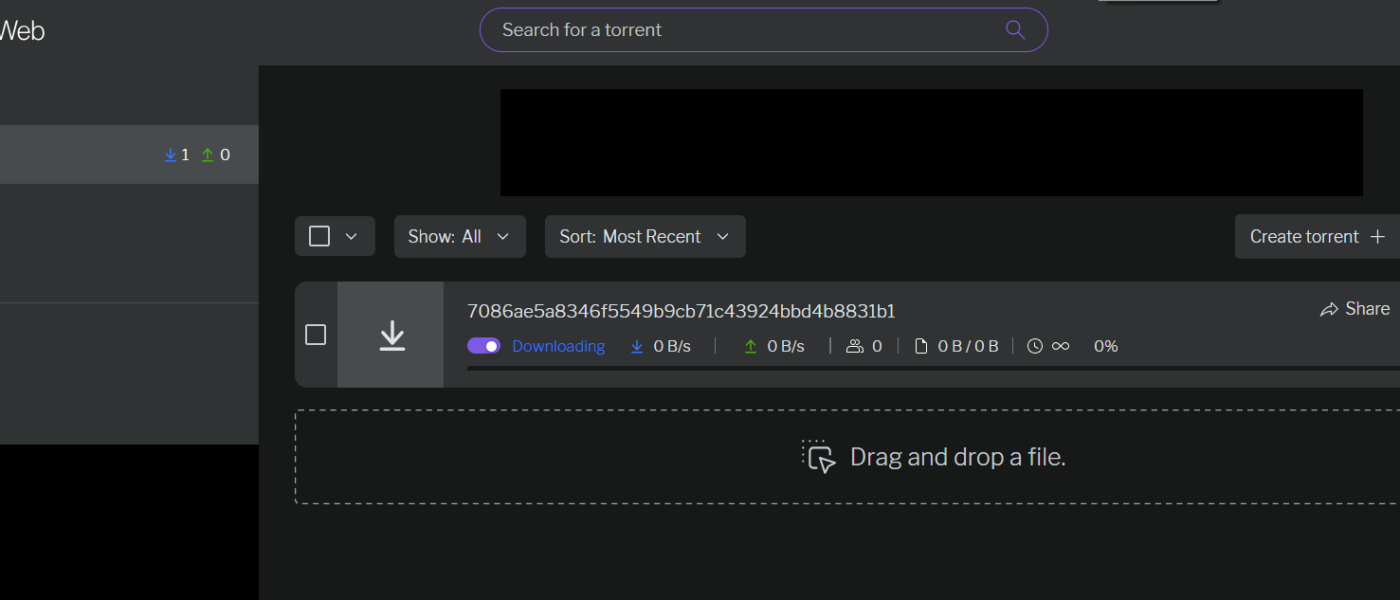
Task: Click the torrent progress bar
Action: [933, 369]
